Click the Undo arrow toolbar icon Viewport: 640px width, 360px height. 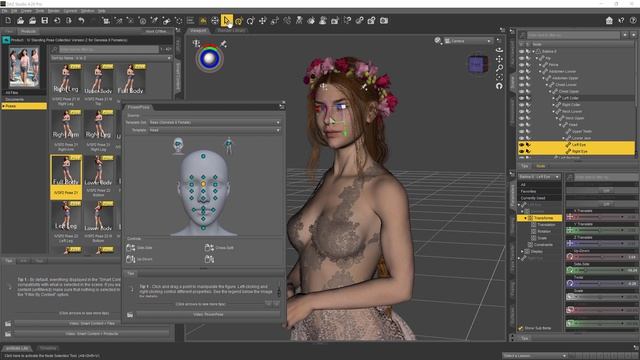tap(81, 20)
